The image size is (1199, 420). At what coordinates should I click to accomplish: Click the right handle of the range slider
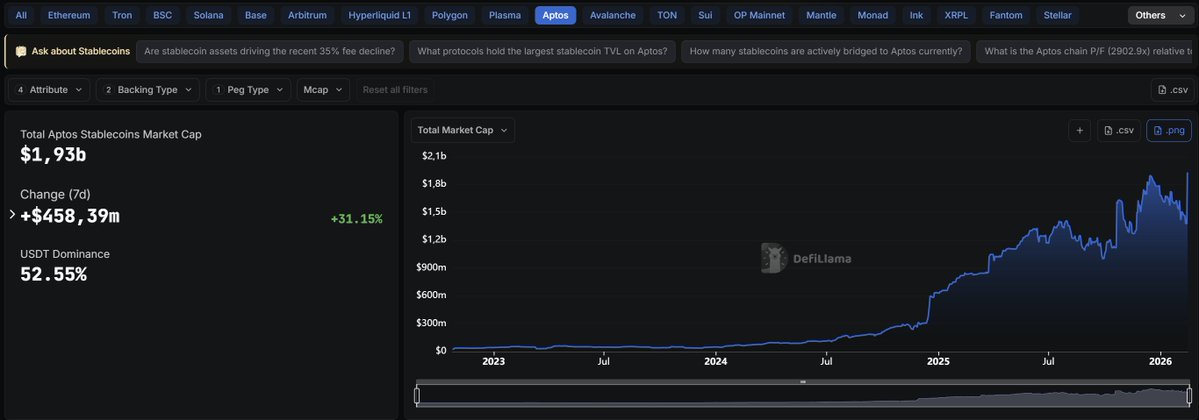(1189, 396)
